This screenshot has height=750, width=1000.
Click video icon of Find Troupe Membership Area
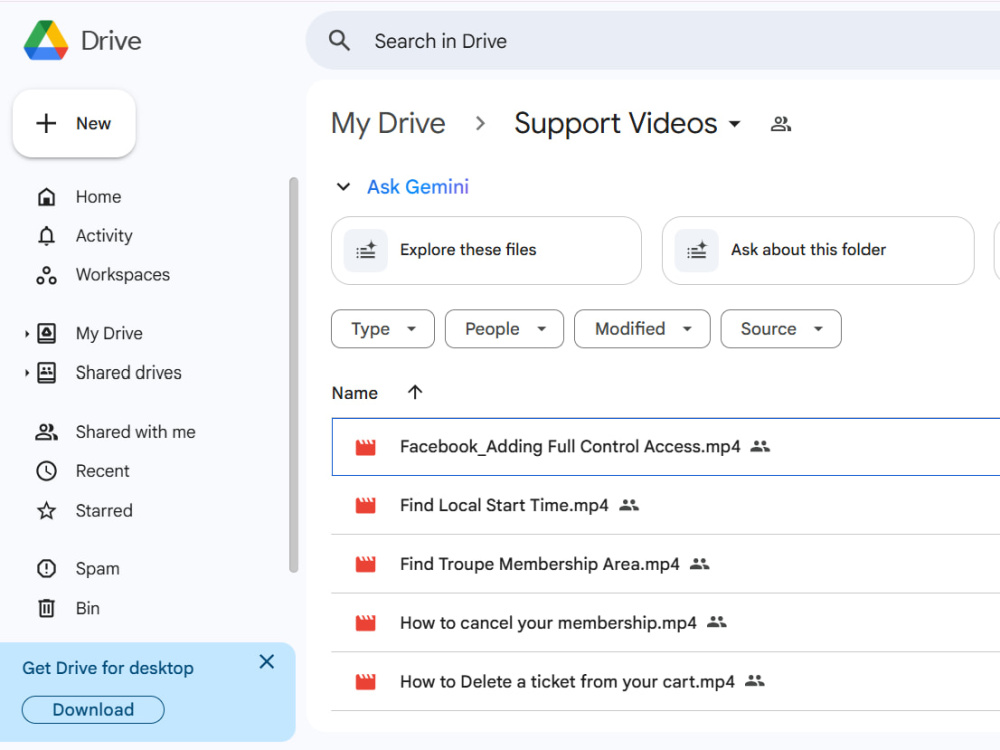click(365, 564)
